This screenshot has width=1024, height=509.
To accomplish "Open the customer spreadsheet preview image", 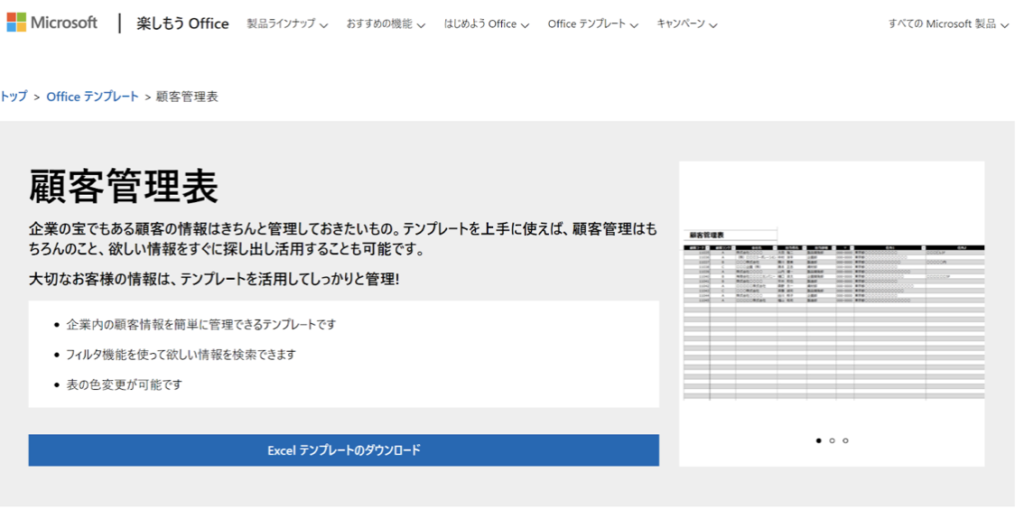I will 831,310.
